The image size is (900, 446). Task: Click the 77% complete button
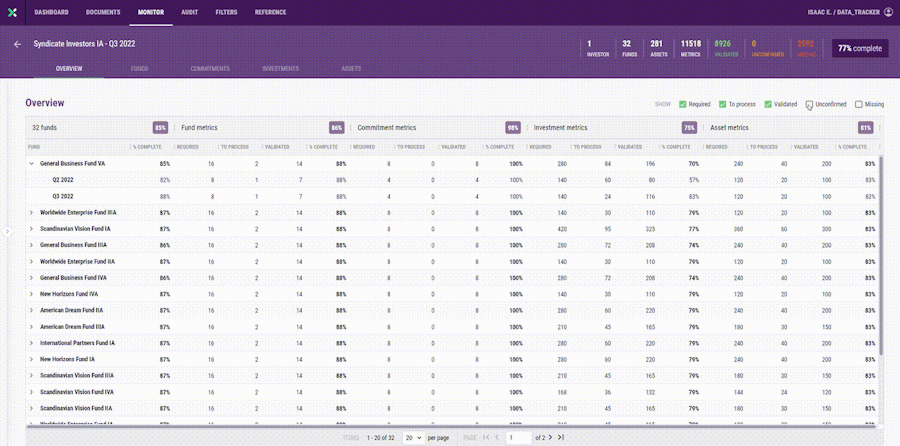point(860,48)
